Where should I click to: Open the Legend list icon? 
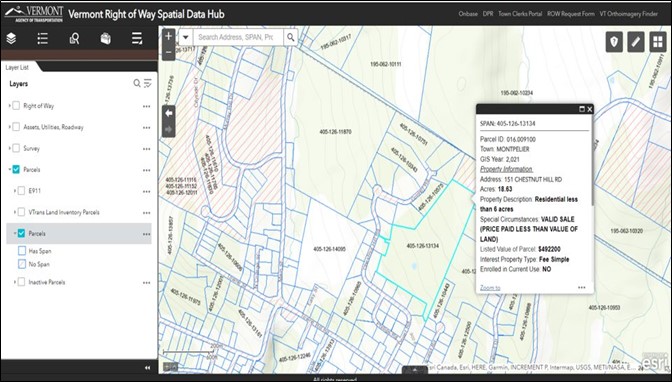[42, 39]
